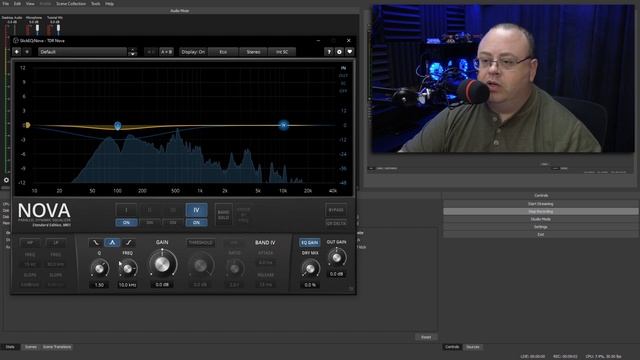Click the 10.0 kHz frequency value field
Image resolution: width=640 pixels, height=360 pixels.
click(127, 285)
